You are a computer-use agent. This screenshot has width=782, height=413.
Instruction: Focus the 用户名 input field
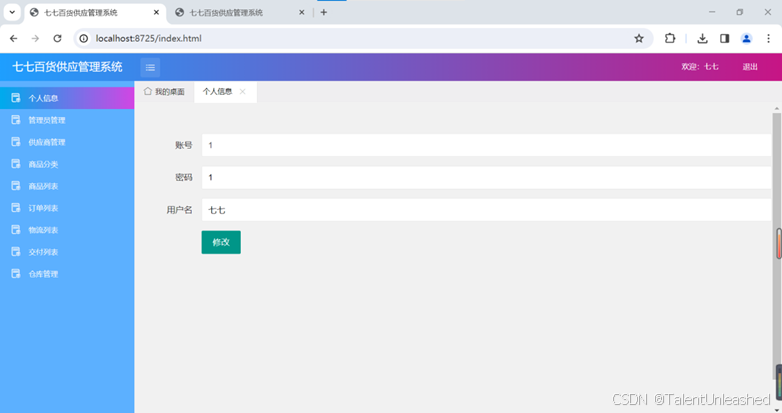pyautogui.click(x=486, y=209)
